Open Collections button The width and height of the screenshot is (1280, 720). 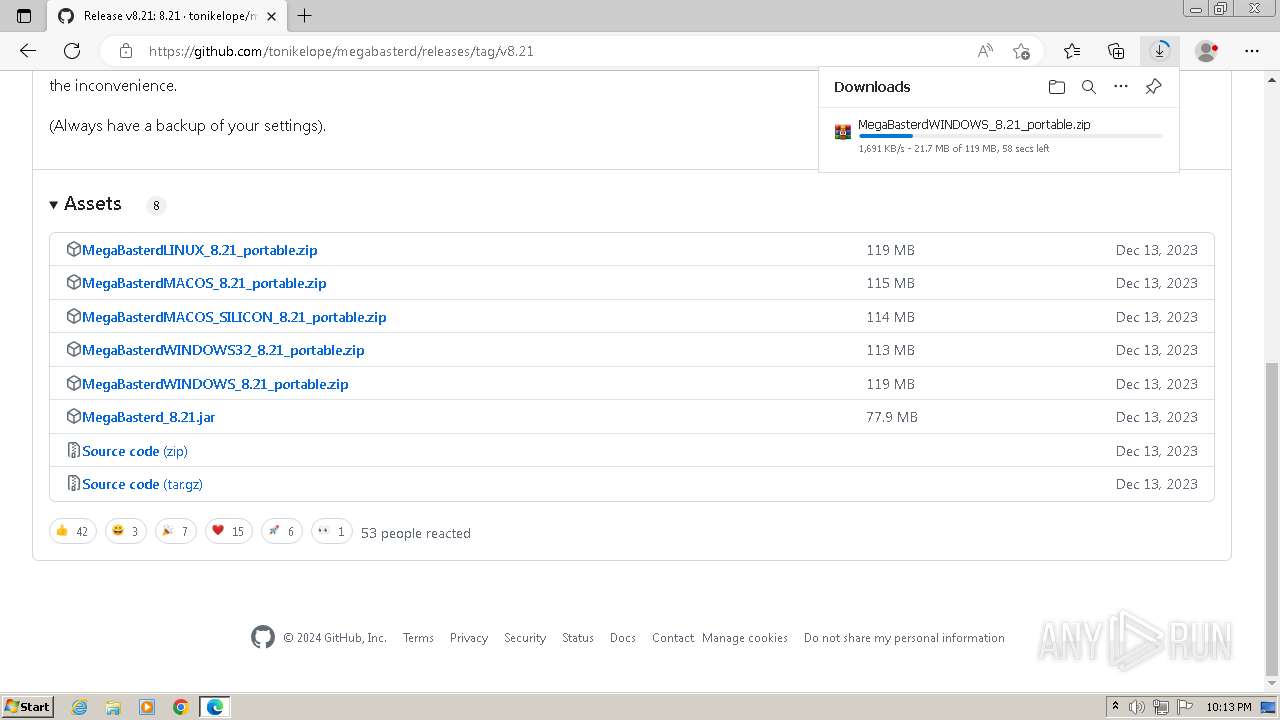click(x=1116, y=51)
